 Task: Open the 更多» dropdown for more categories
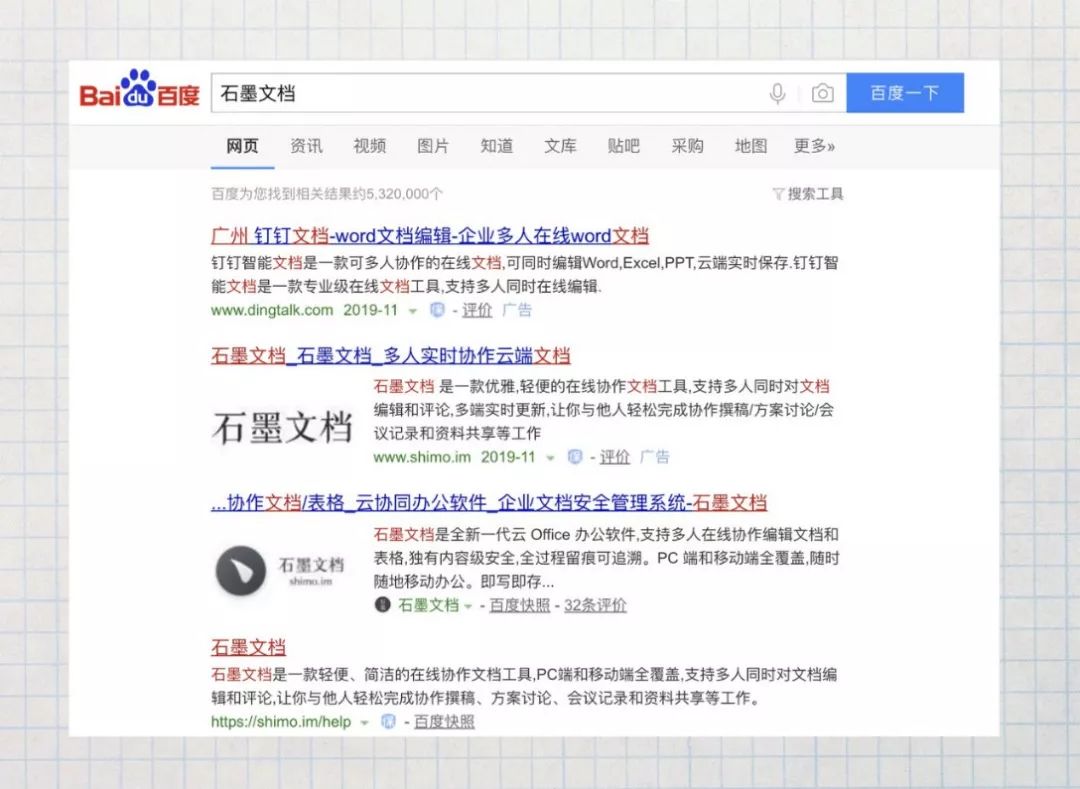point(815,146)
